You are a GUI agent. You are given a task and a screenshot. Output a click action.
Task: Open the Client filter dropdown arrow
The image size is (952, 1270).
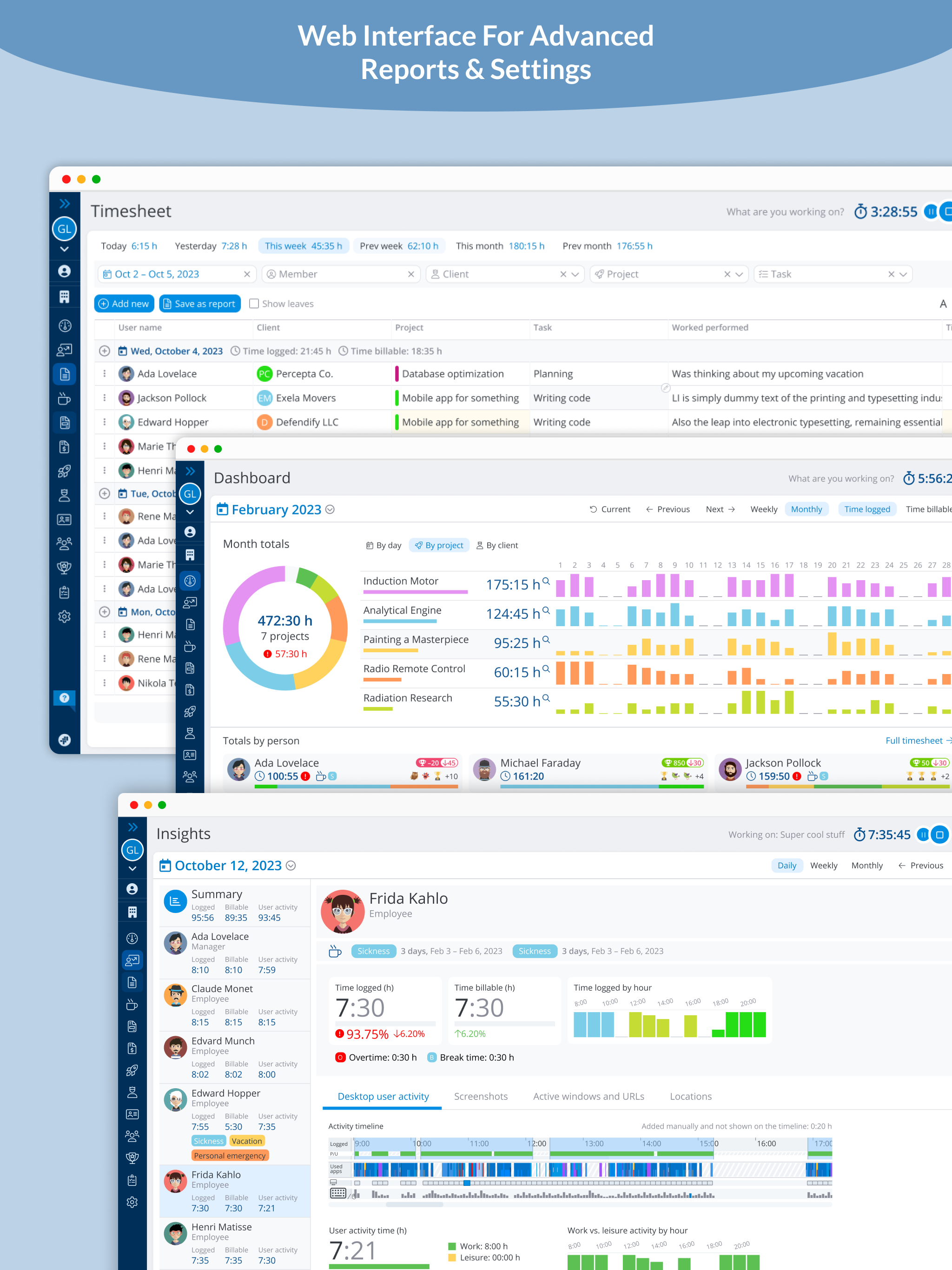click(575, 274)
